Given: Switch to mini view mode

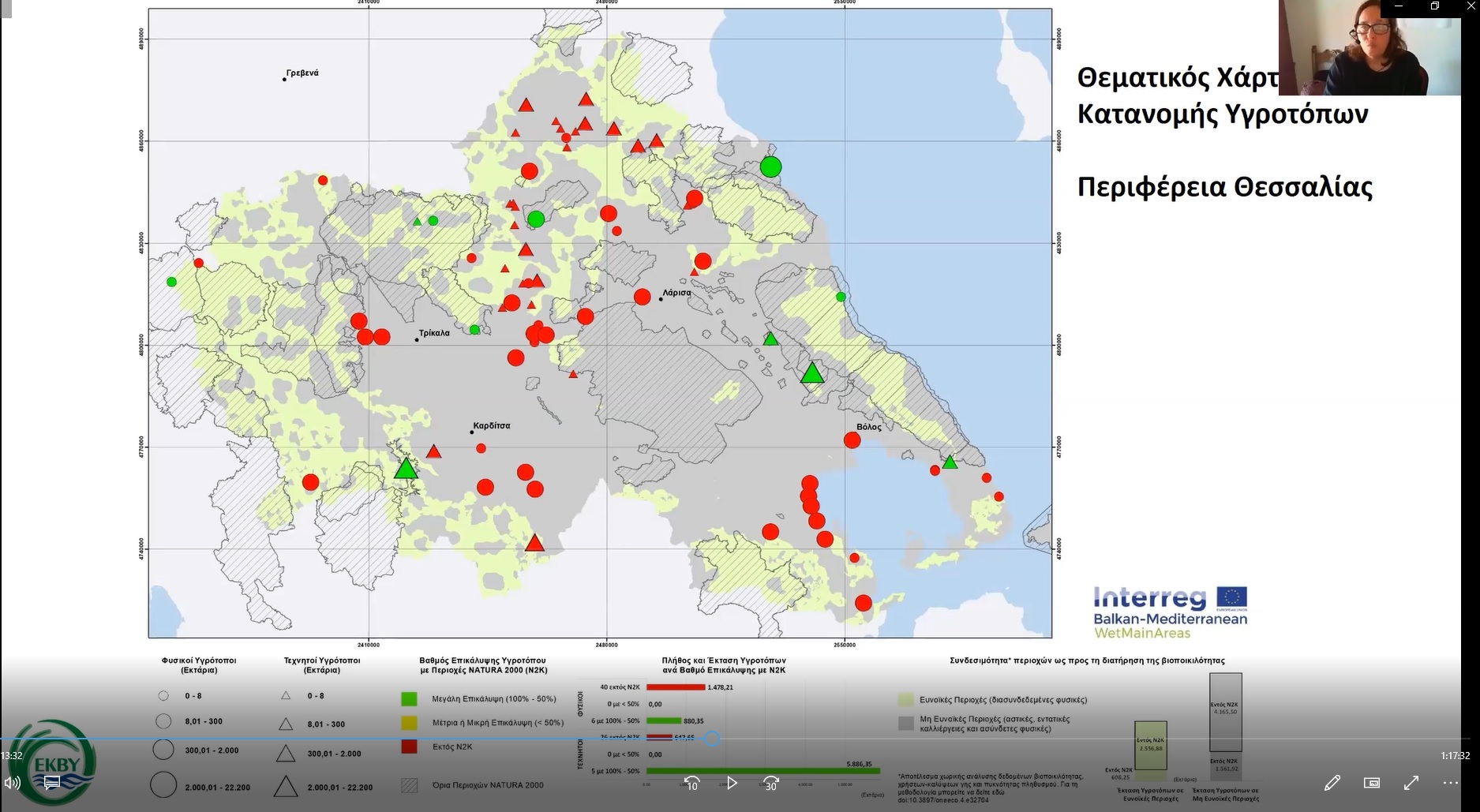Looking at the screenshot, I should click(1372, 783).
